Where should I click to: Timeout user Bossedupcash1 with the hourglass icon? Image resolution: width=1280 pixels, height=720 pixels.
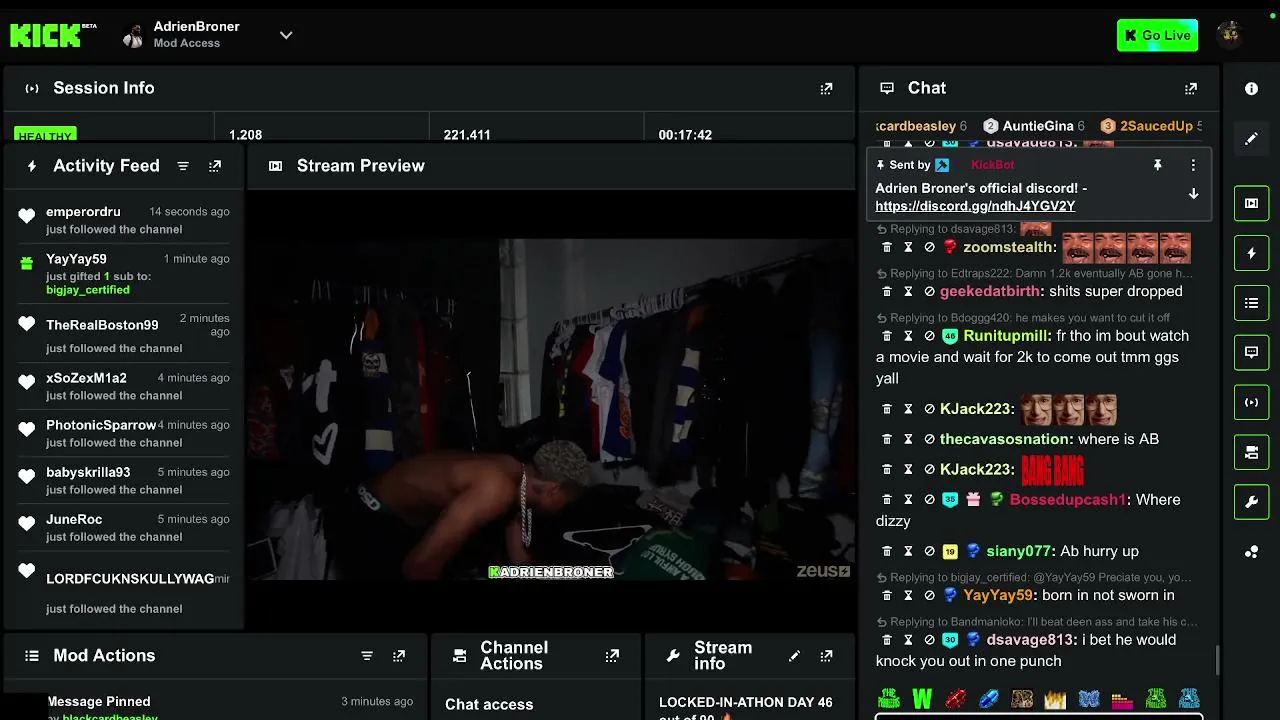tap(908, 499)
